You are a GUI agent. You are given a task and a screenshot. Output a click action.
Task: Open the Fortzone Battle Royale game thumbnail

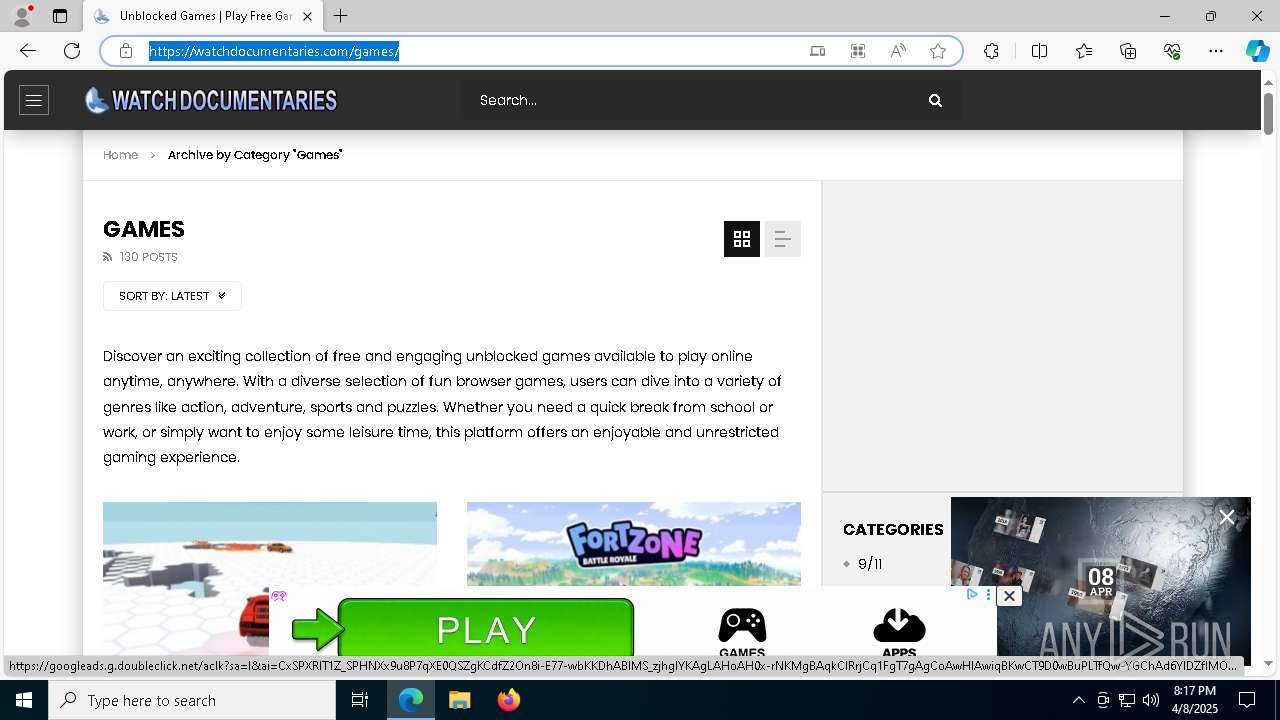pyautogui.click(x=634, y=544)
